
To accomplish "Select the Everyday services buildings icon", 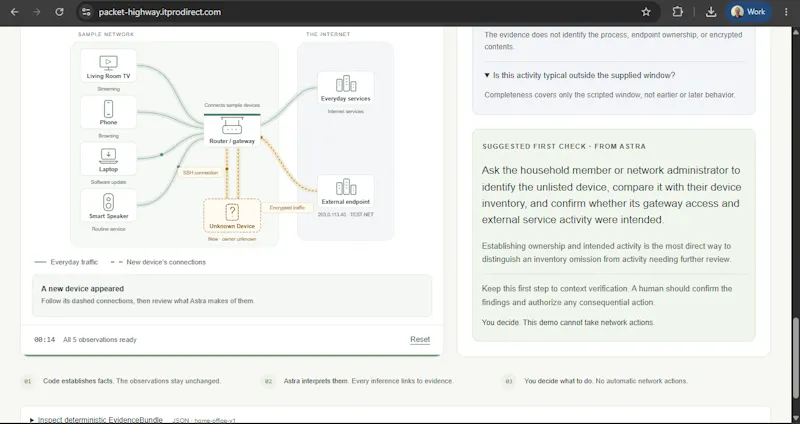I will coord(345,84).
